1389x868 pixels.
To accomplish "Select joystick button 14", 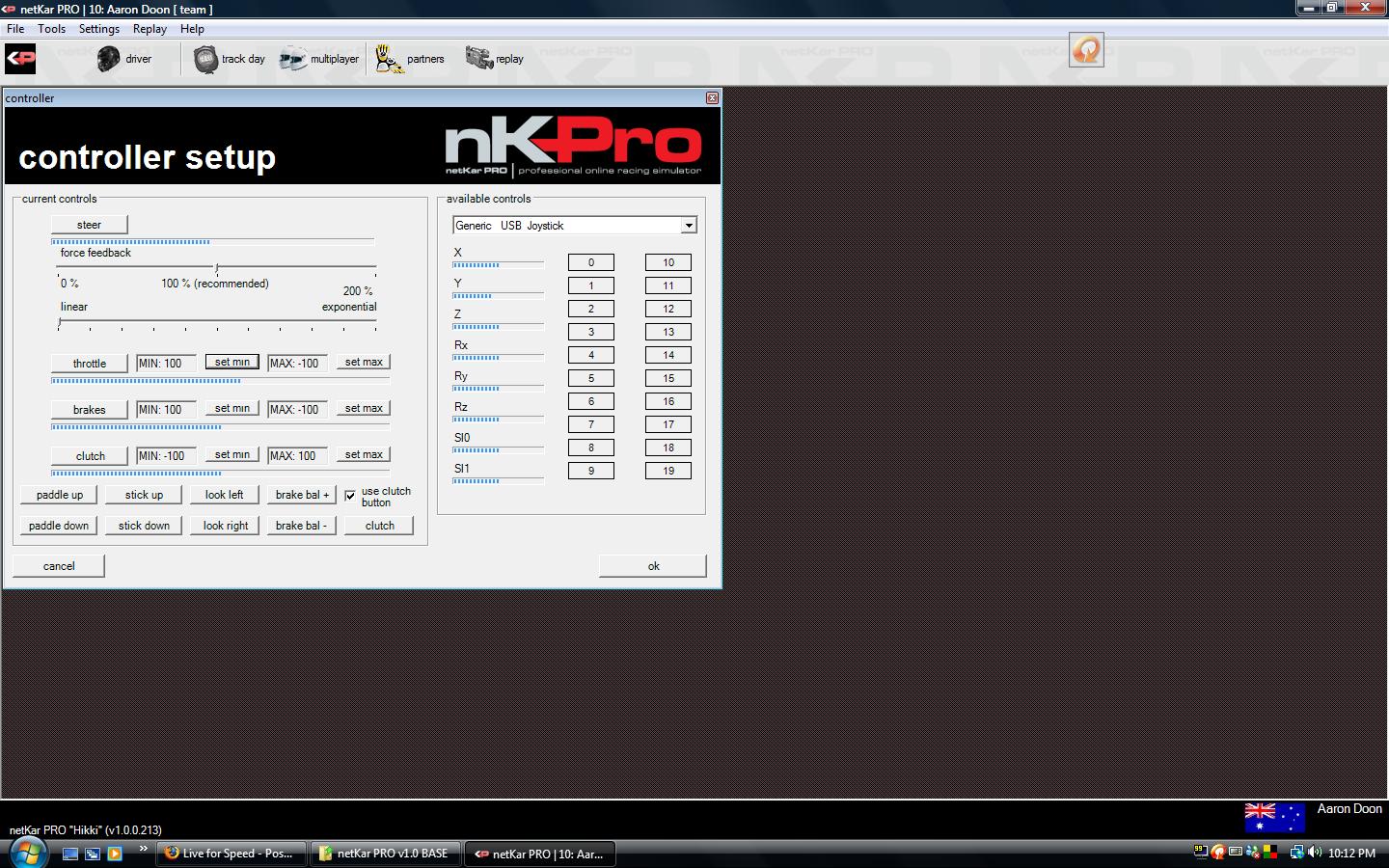I will 668,355.
